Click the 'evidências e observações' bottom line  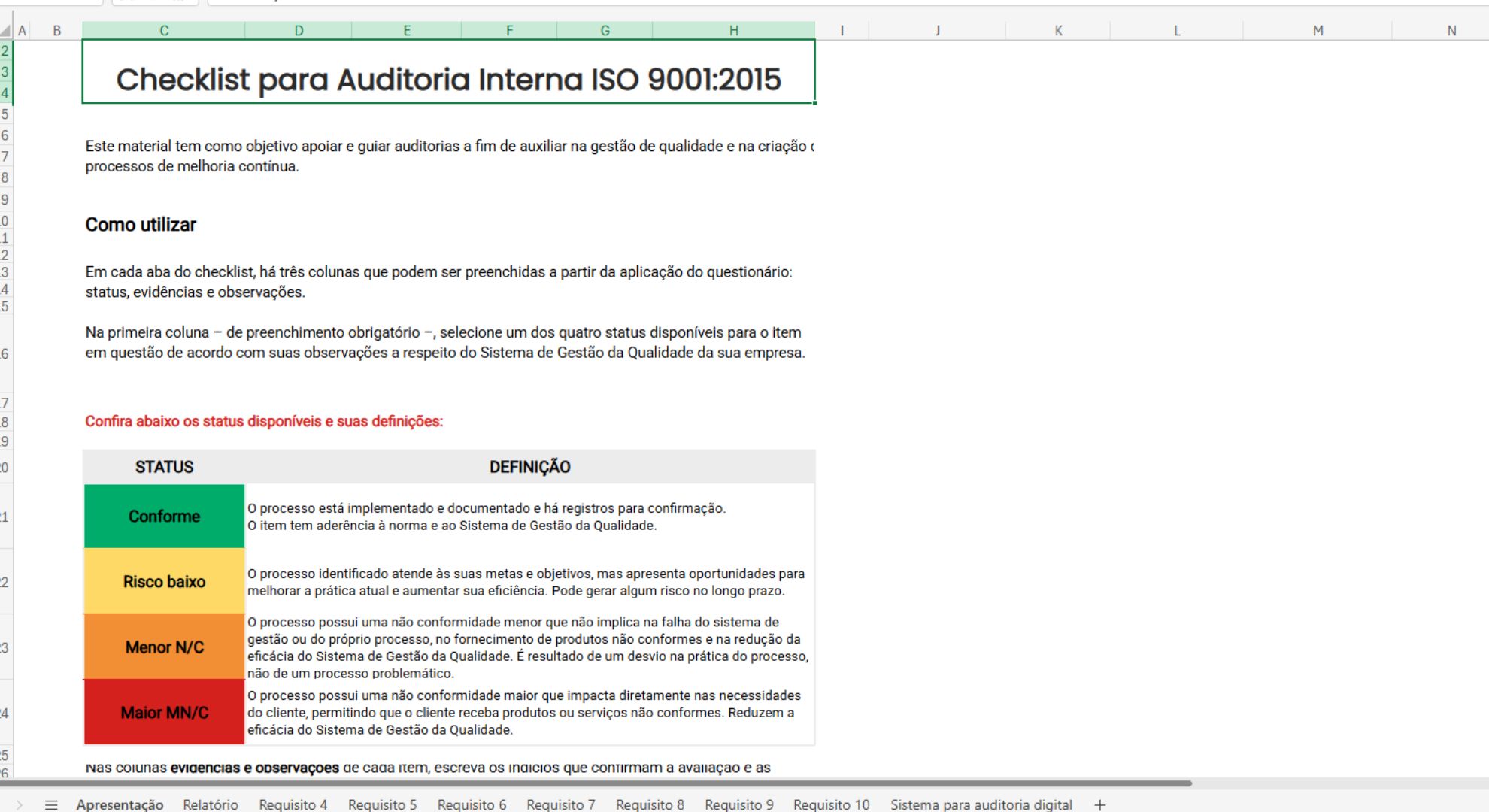(x=428, y=768)
